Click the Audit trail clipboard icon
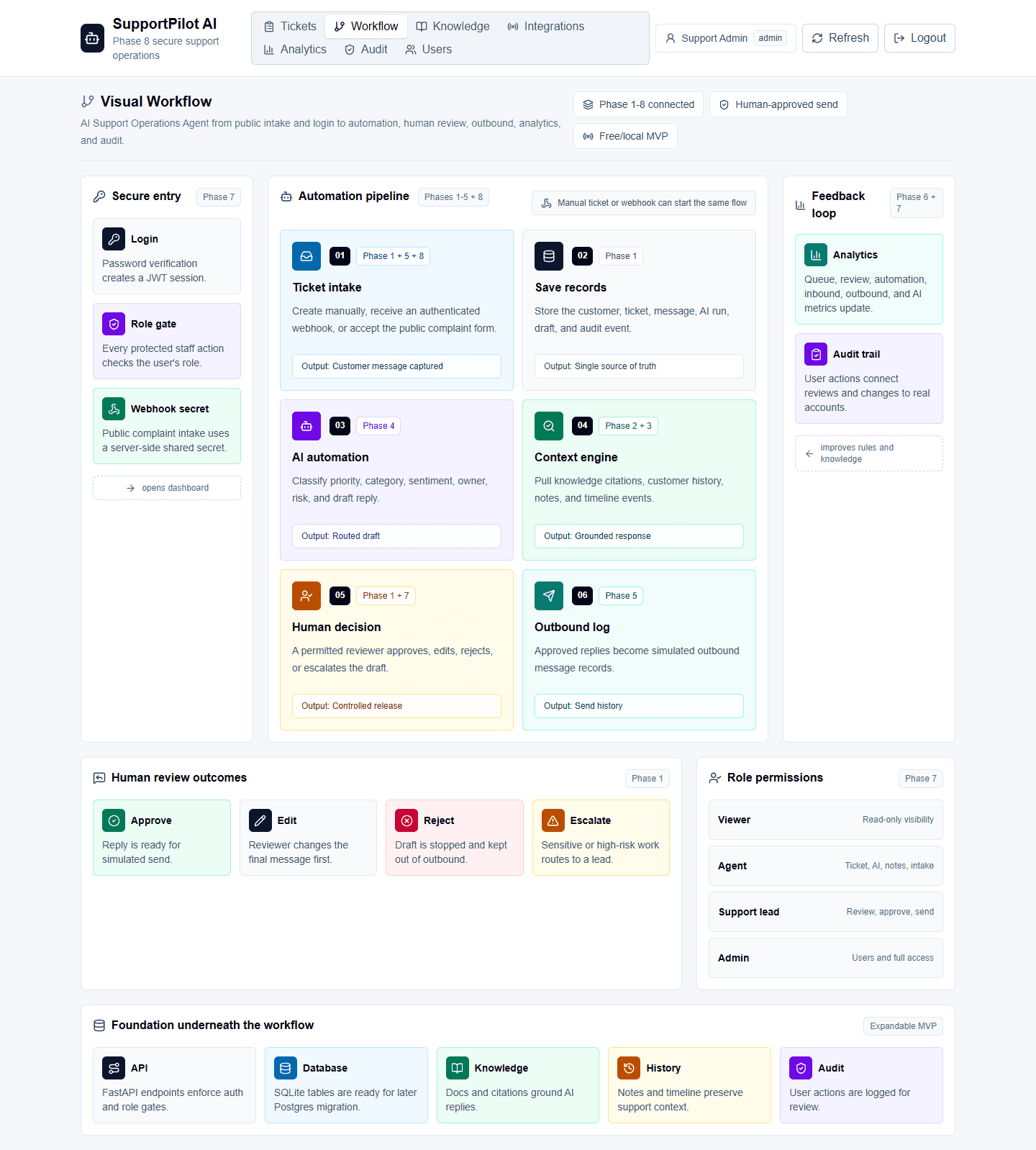The width and height of the screenshot is (1036, 1150). (x=816, y=354)
